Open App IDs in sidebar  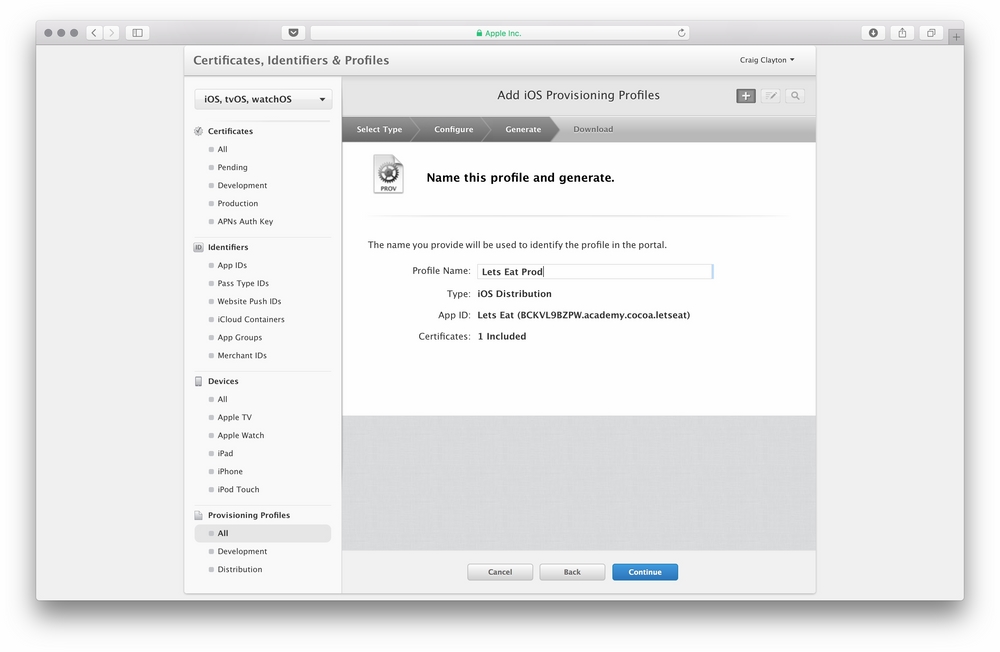(232, 265)
